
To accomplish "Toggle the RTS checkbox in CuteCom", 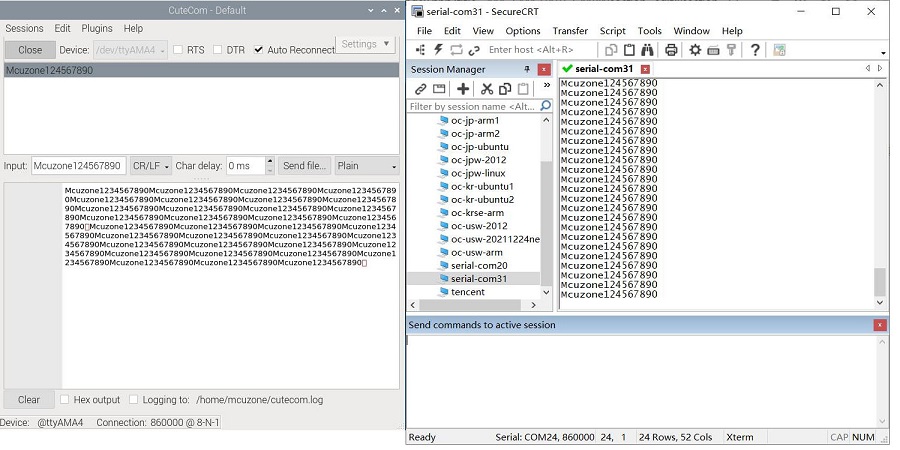I will (178, 50).
